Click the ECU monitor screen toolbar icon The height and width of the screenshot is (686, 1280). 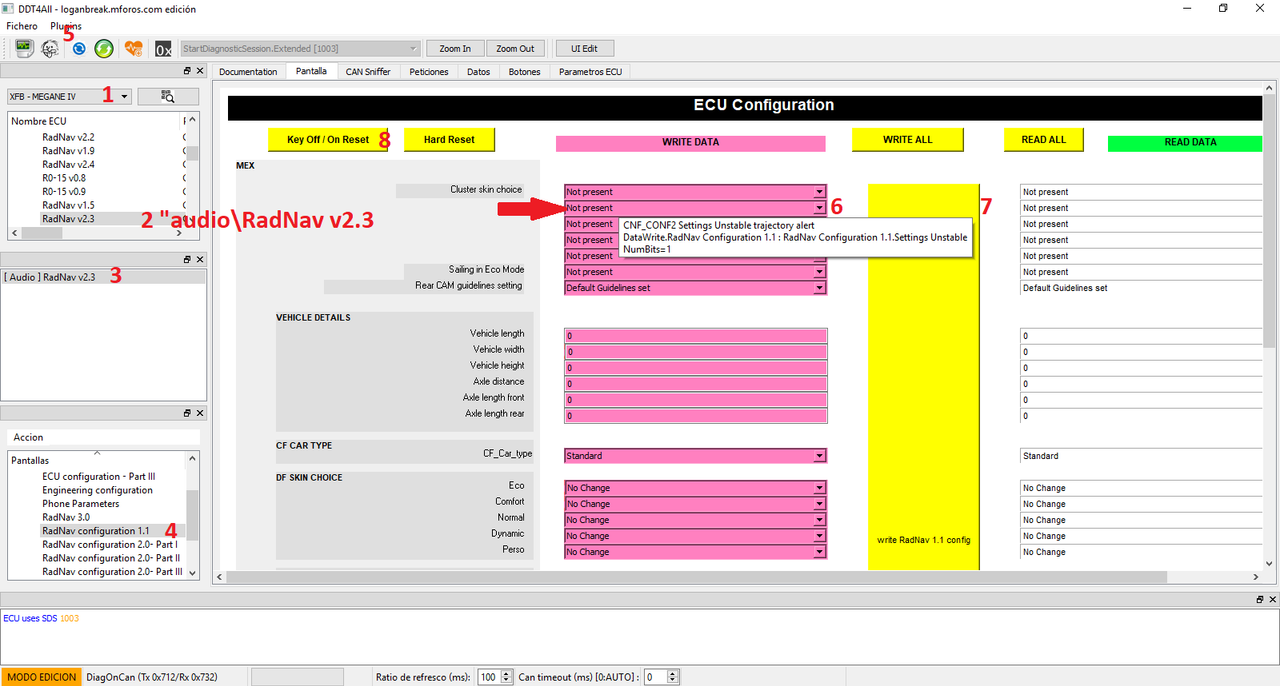point(24,48)
